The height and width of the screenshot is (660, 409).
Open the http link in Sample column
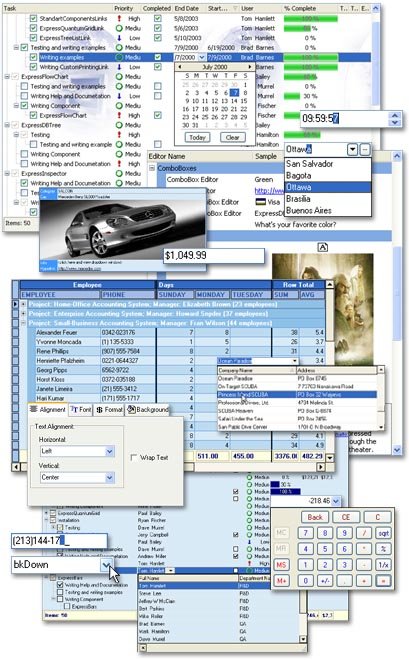(x=269, y=191)
